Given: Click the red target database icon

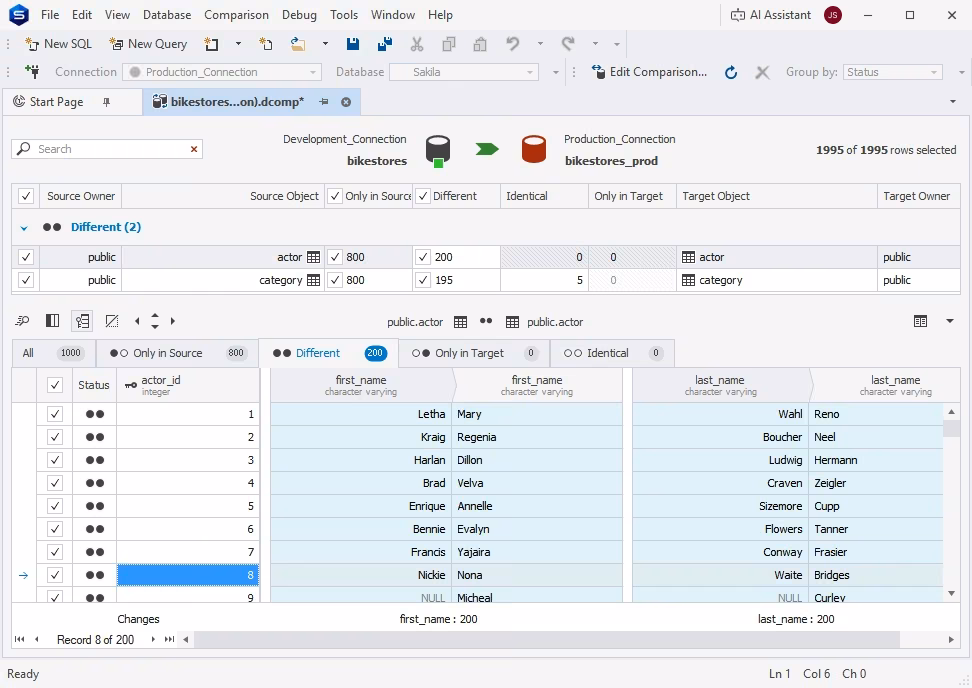Looking at the screenshot, I should pos(534,149).
